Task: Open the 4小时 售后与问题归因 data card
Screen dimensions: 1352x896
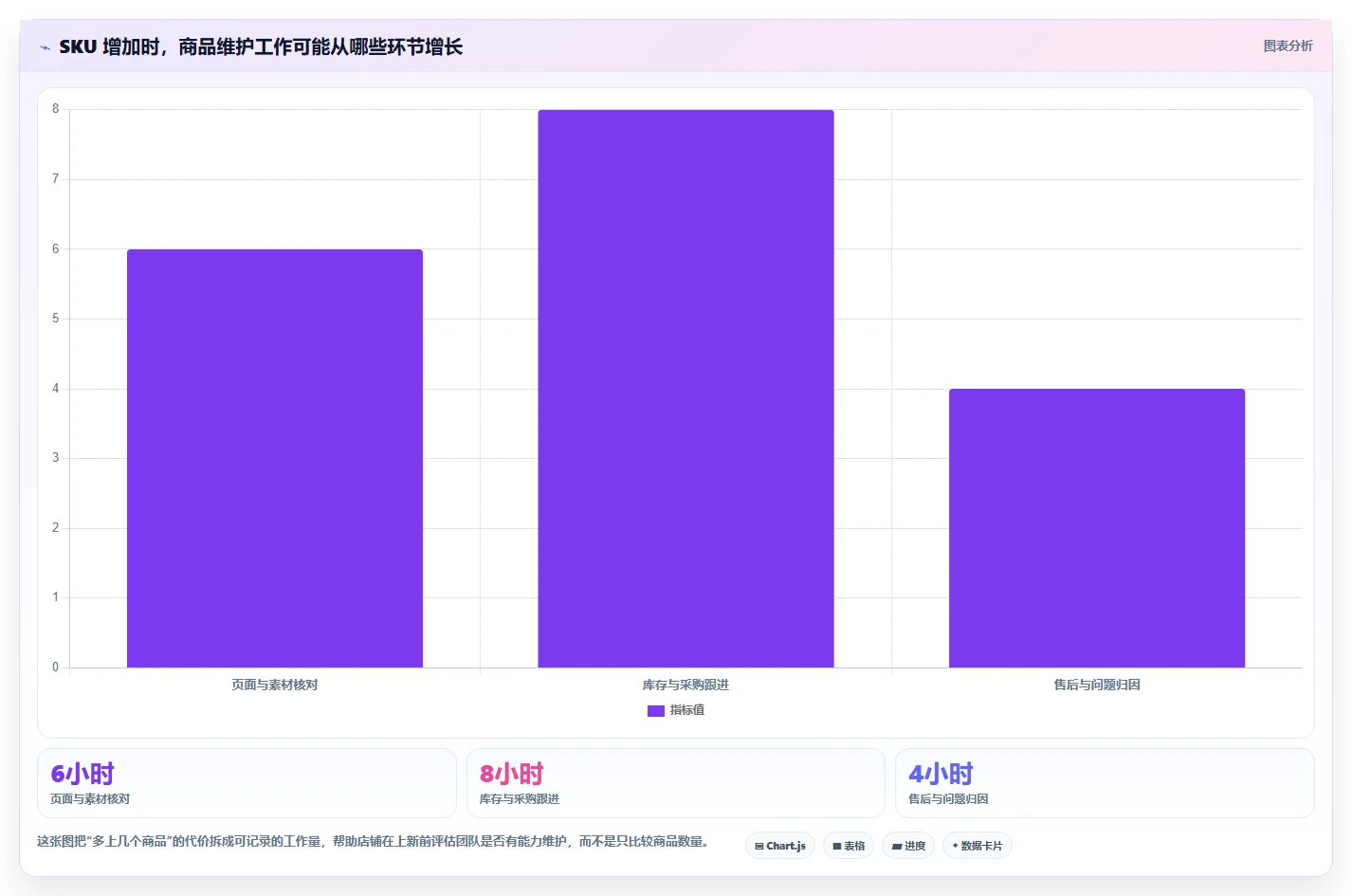Action: (1105, 783)
